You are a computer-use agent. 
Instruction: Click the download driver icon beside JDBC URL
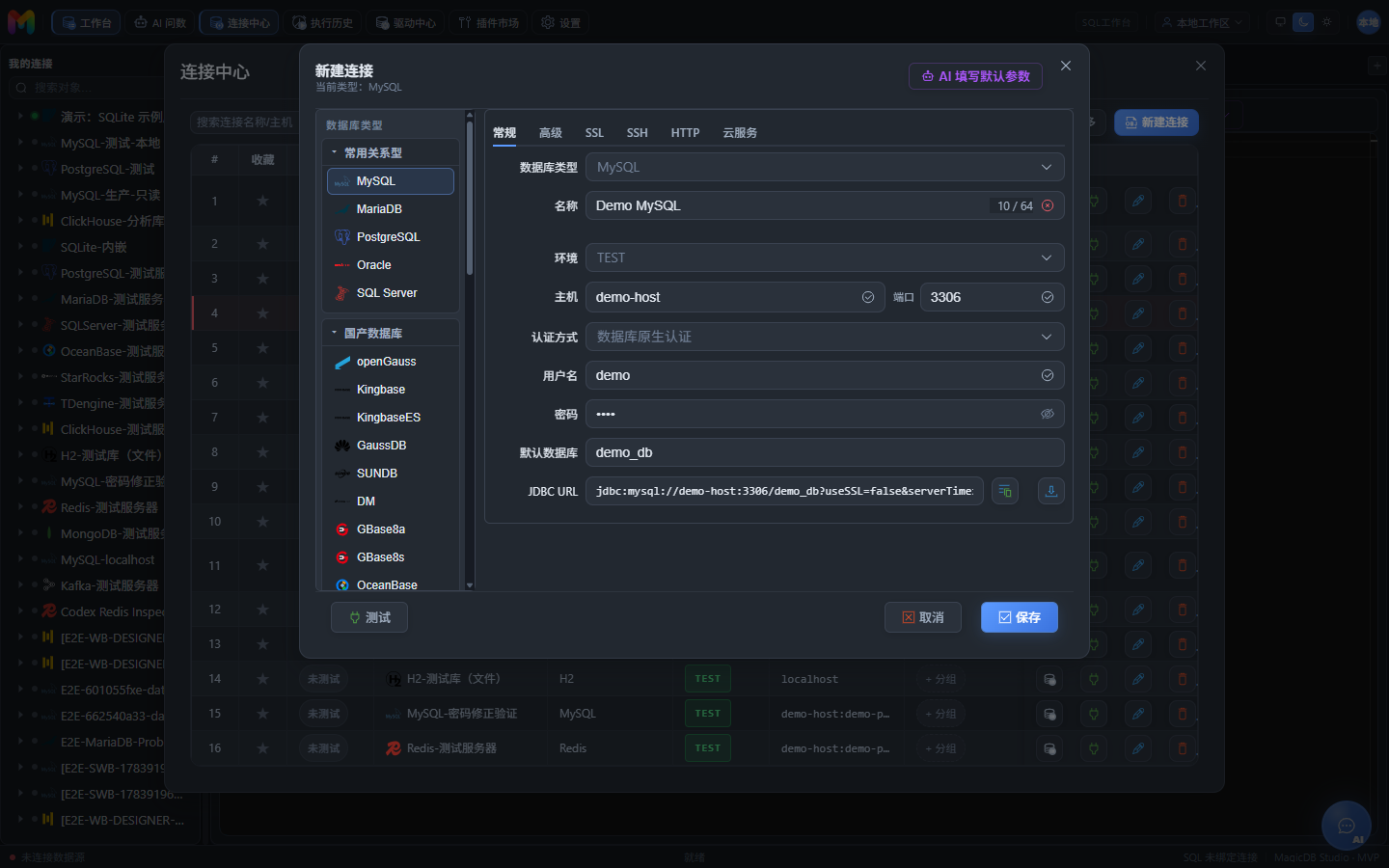click(x=1050, y=491)
